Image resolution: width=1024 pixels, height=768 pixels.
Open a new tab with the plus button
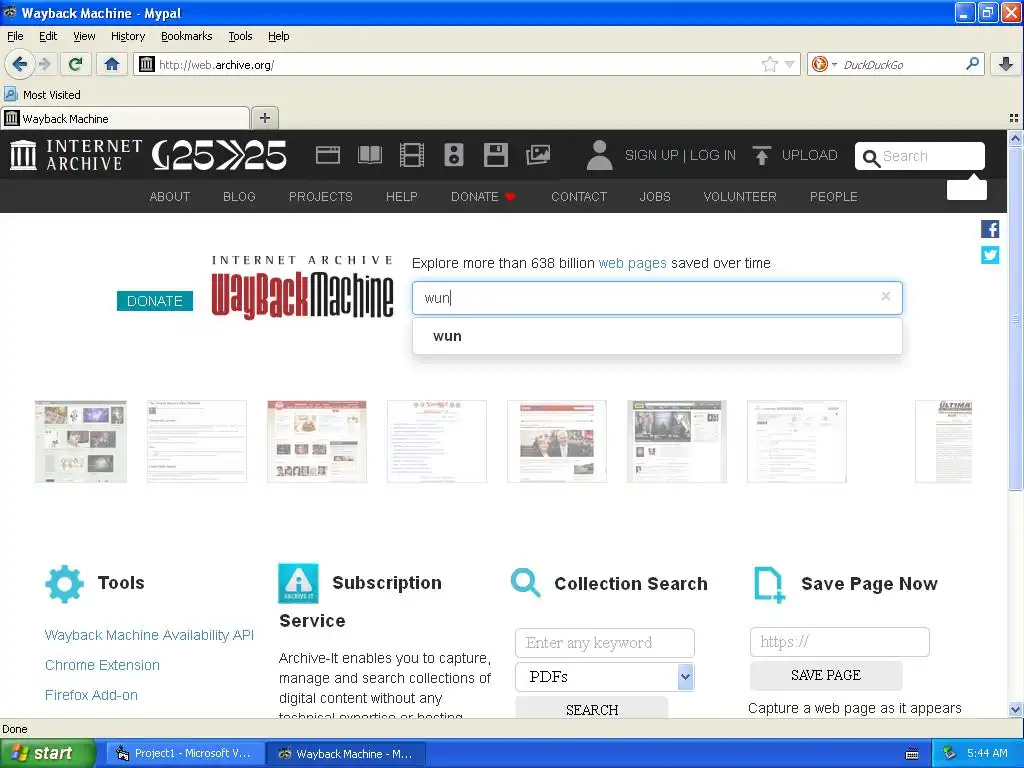[264, 118]
